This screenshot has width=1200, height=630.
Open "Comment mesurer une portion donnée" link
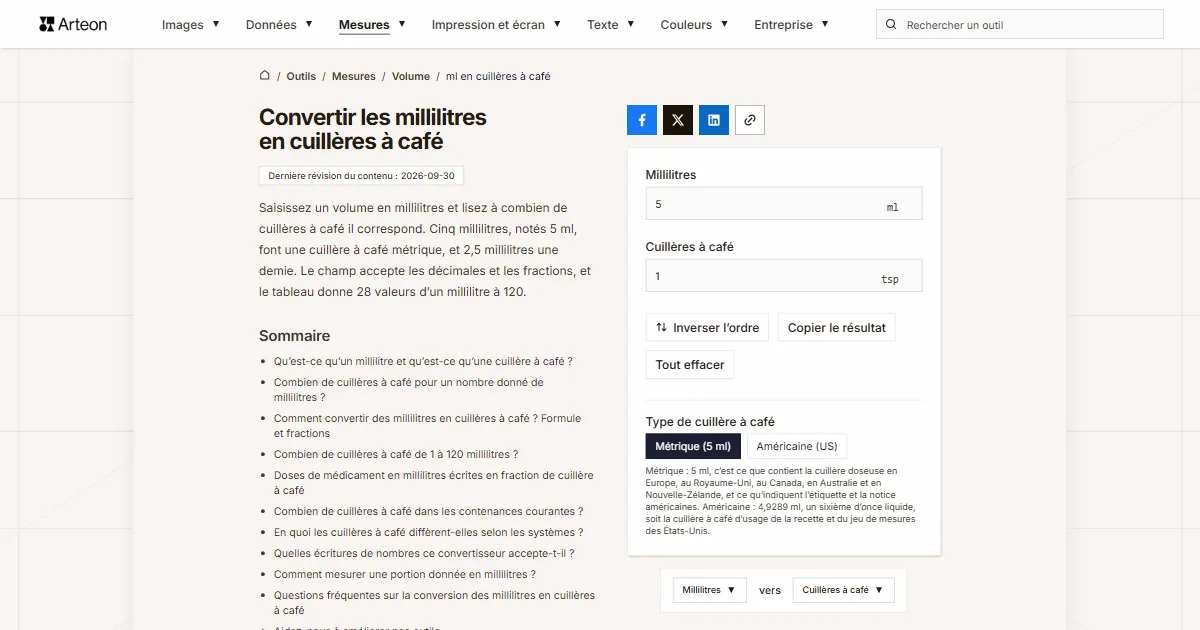pyautogui.click(x=405, y=574)
